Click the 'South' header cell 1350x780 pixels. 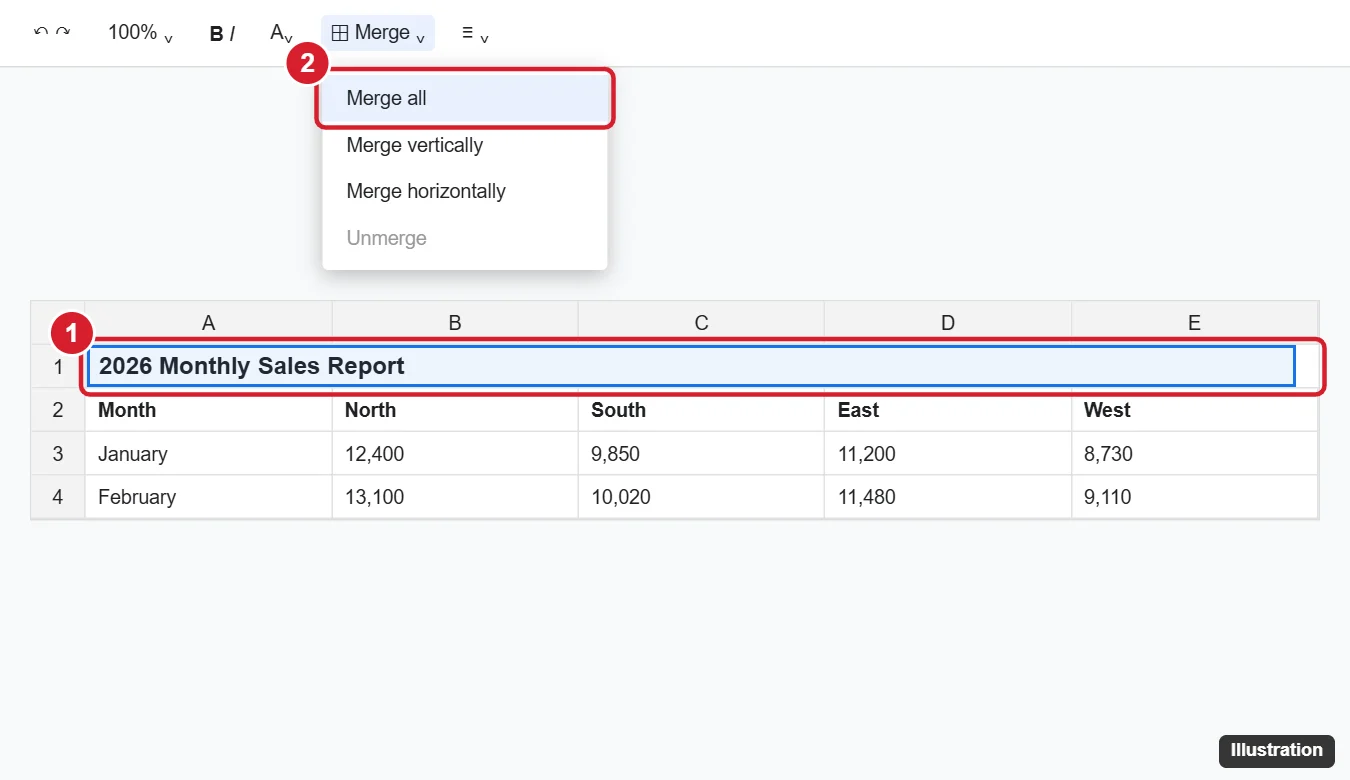pyautogui.click(x=701, y=410)
